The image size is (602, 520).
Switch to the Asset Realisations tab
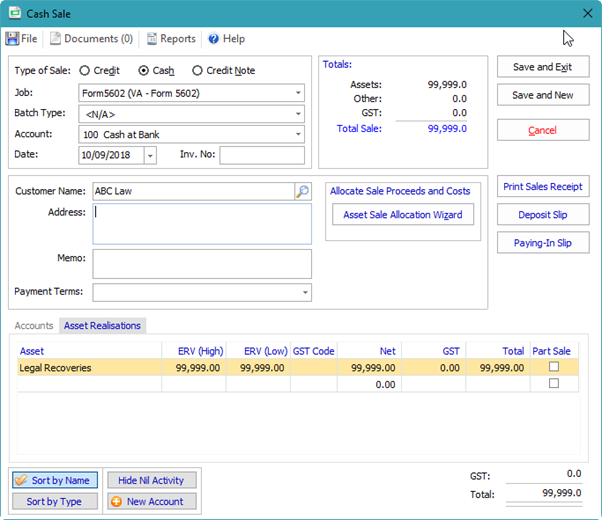(x=103, y=326)
